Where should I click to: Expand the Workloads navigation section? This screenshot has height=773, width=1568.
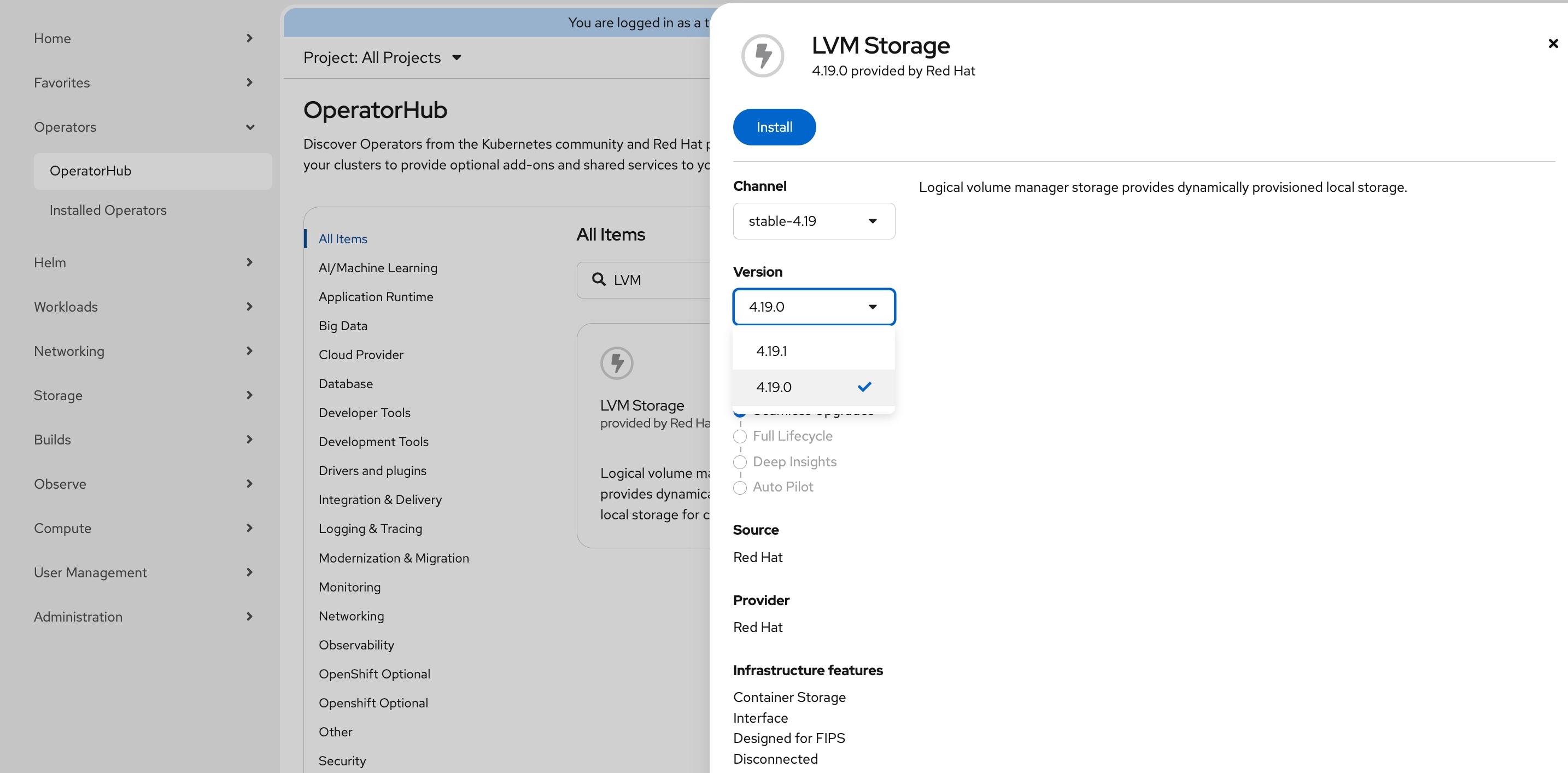pyautogui.click(x=144, y=307)
